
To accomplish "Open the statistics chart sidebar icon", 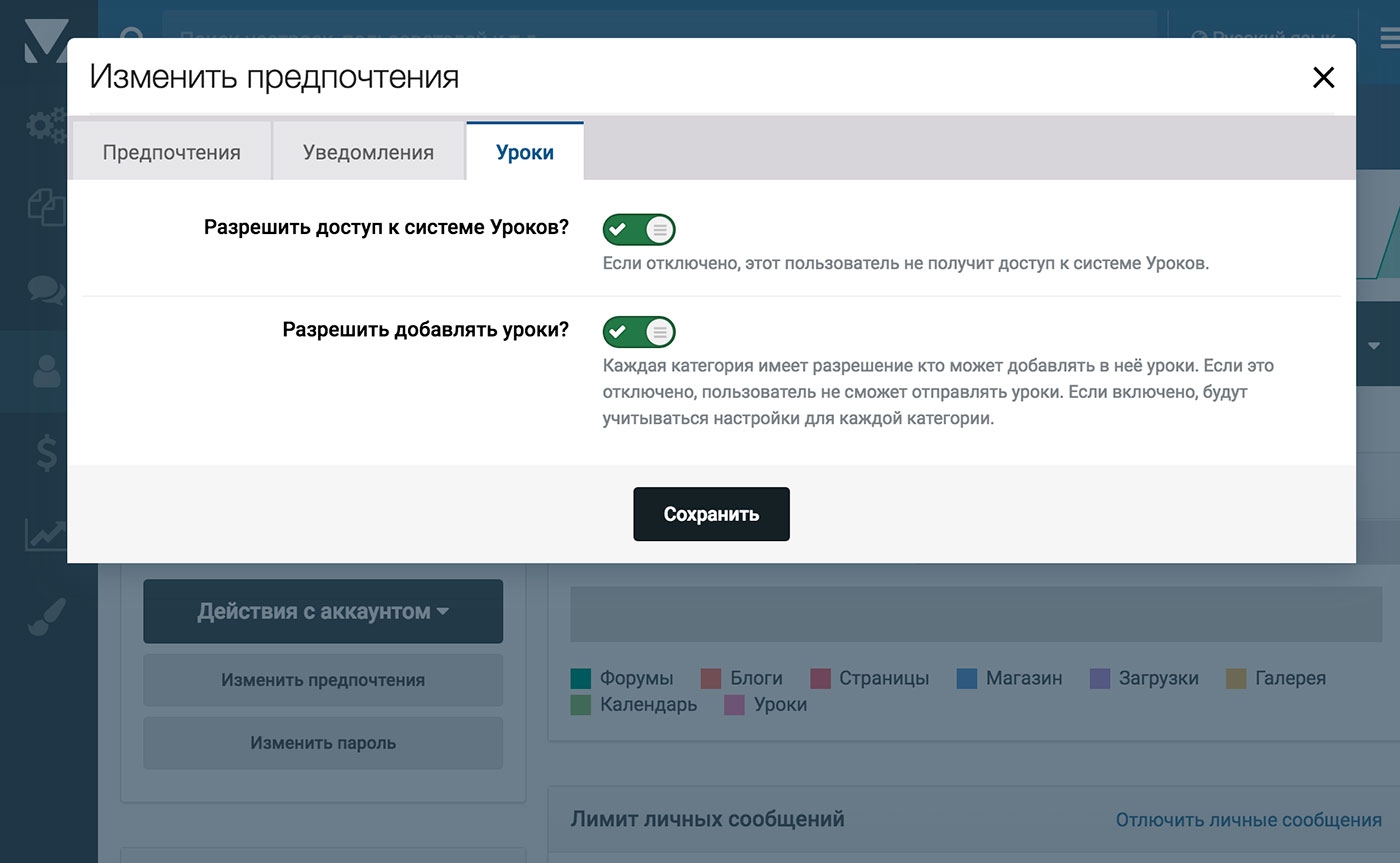I will [46, 534].
